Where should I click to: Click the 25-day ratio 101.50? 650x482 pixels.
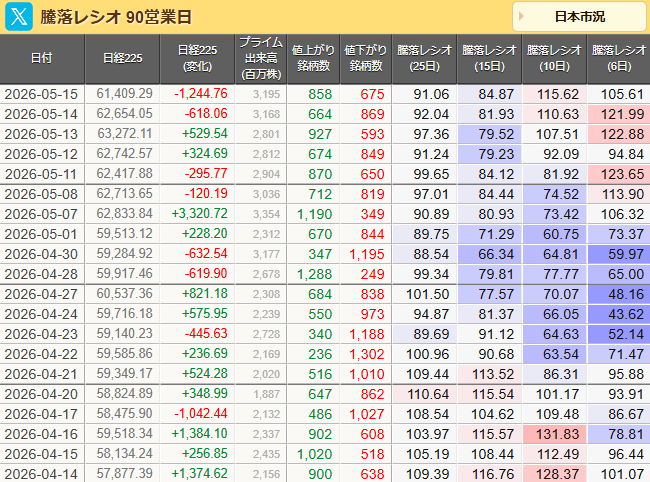428,294
